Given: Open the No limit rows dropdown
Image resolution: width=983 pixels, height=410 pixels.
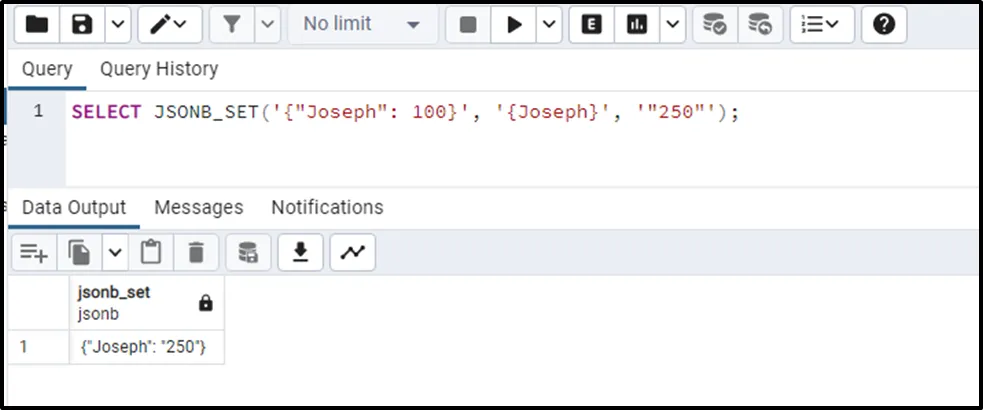Looking at the screenshot, I should point(360,25).
